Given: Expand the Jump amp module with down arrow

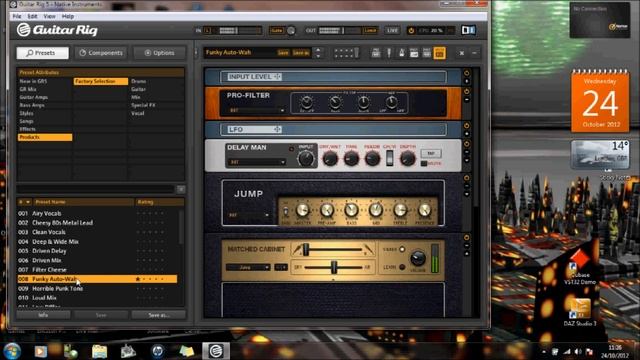Looking at the screenshot, I should pyautogui.click(x=467, y=194).
